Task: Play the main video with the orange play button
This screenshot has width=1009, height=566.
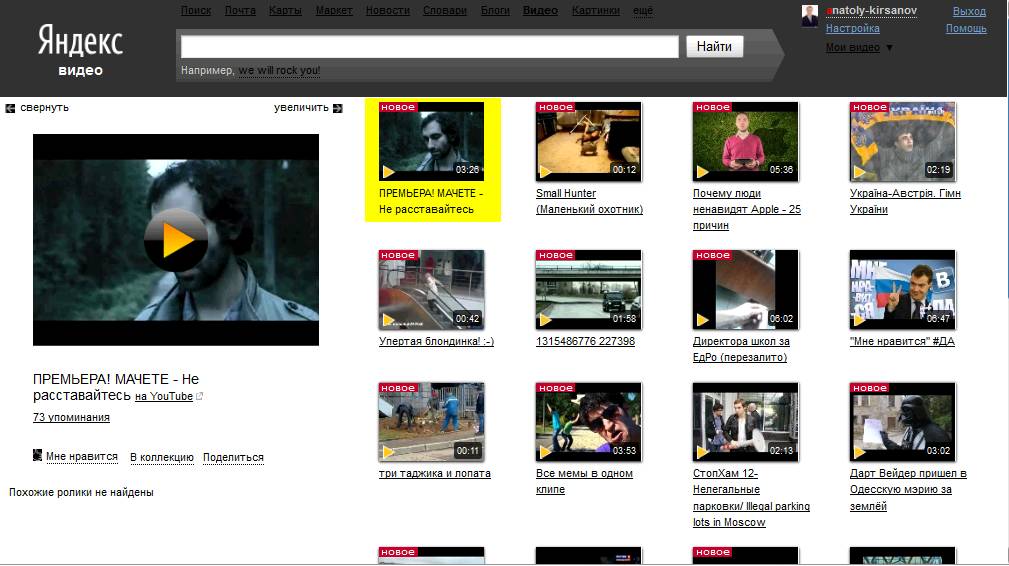Action: pyautogui.click(x=176, y=240)
